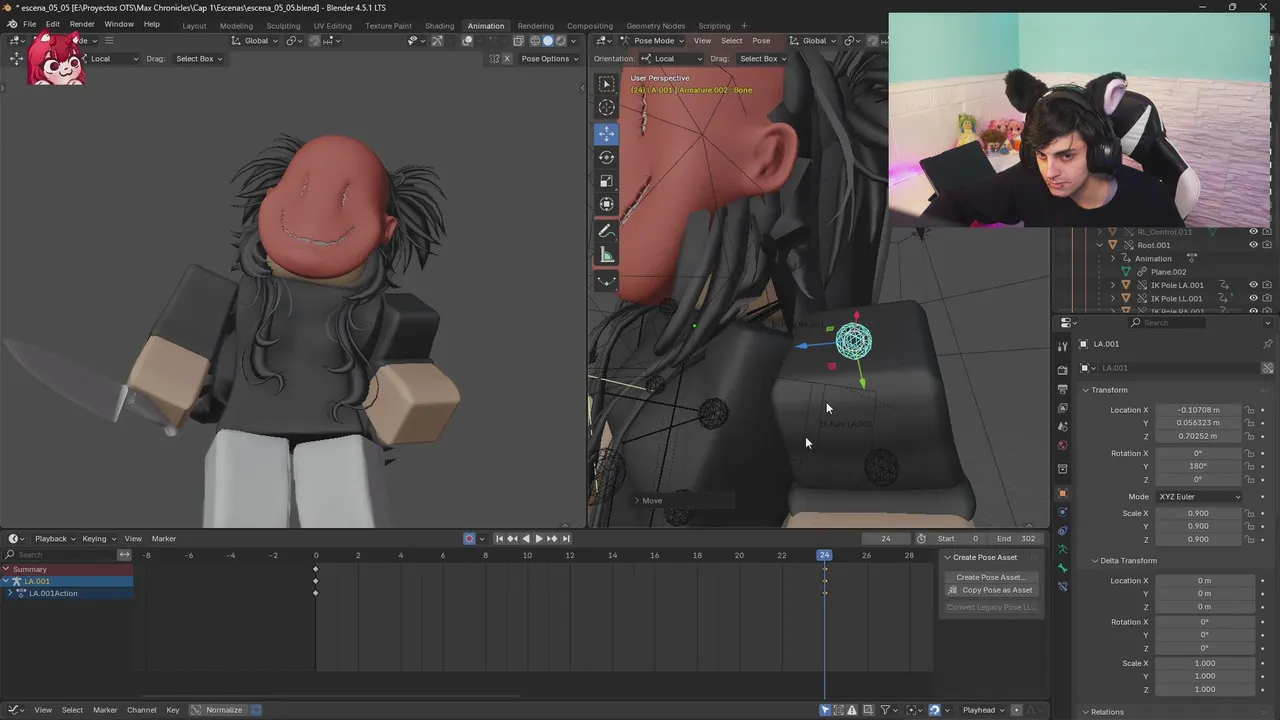Open the View Layer properties tab
The width and height of the screenshot is (1280, 720).
[x=1062, y=408]
